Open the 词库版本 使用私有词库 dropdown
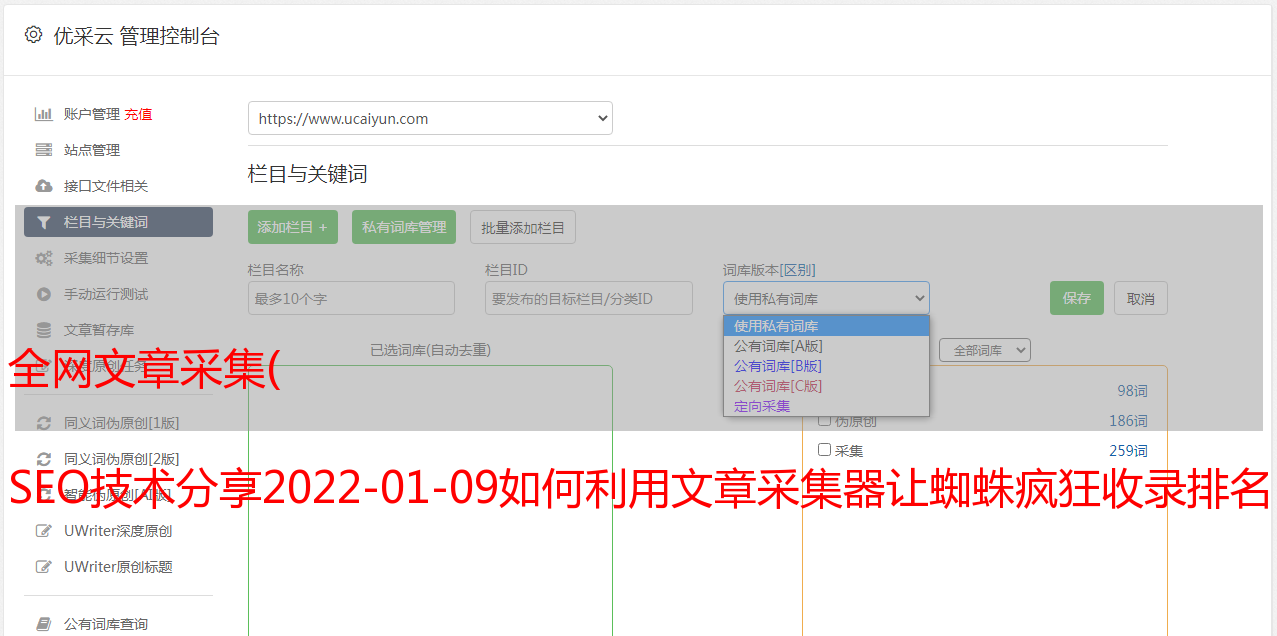Viewport: 1277px width, 636px height. pyautogui.click(x=826, y=298)
